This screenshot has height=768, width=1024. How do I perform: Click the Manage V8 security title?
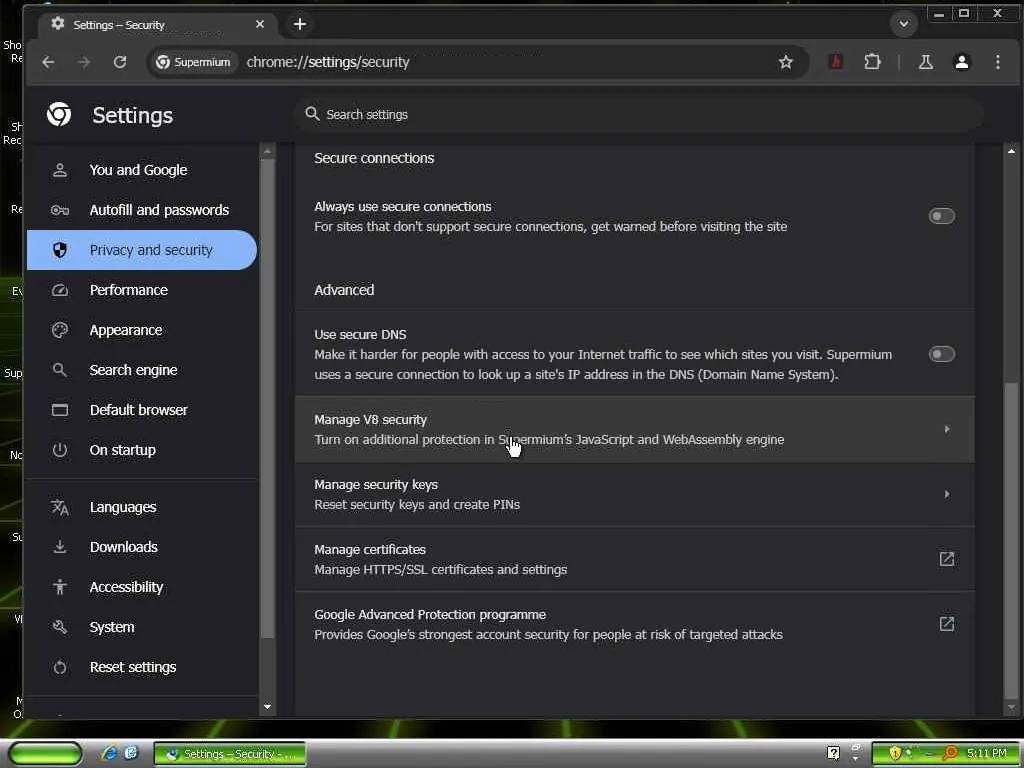point(370,420)
